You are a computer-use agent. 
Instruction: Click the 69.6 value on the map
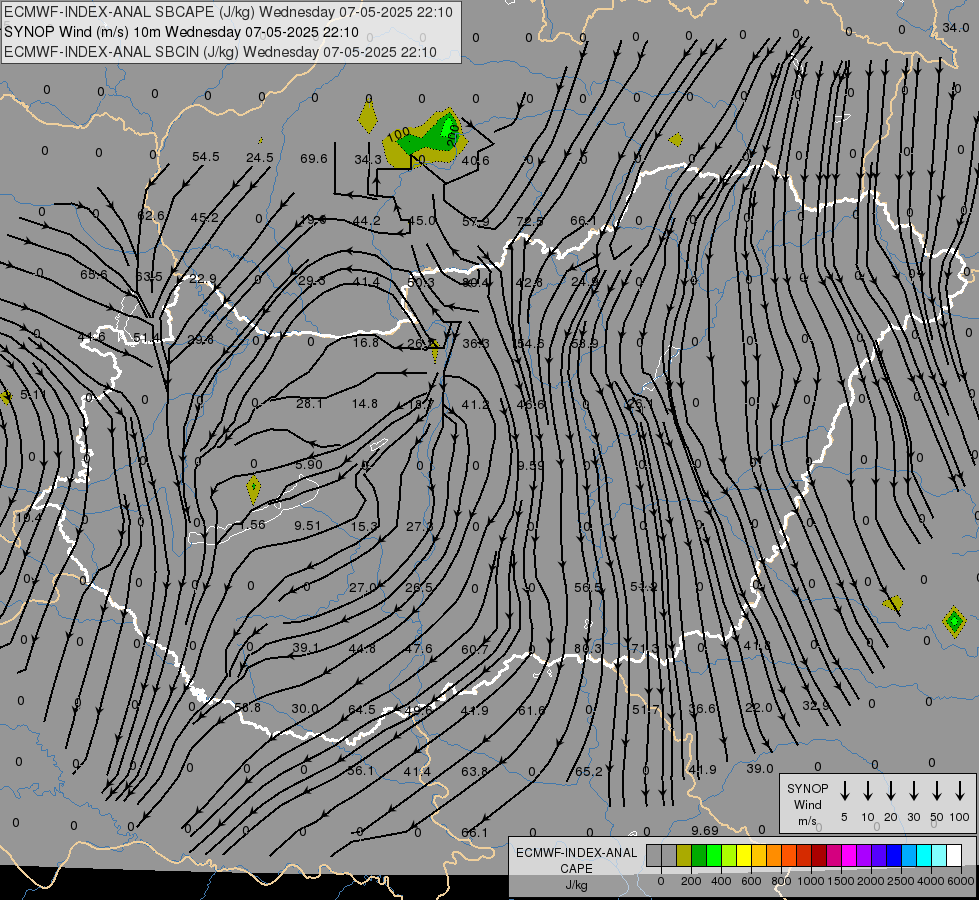click(313, 158)
